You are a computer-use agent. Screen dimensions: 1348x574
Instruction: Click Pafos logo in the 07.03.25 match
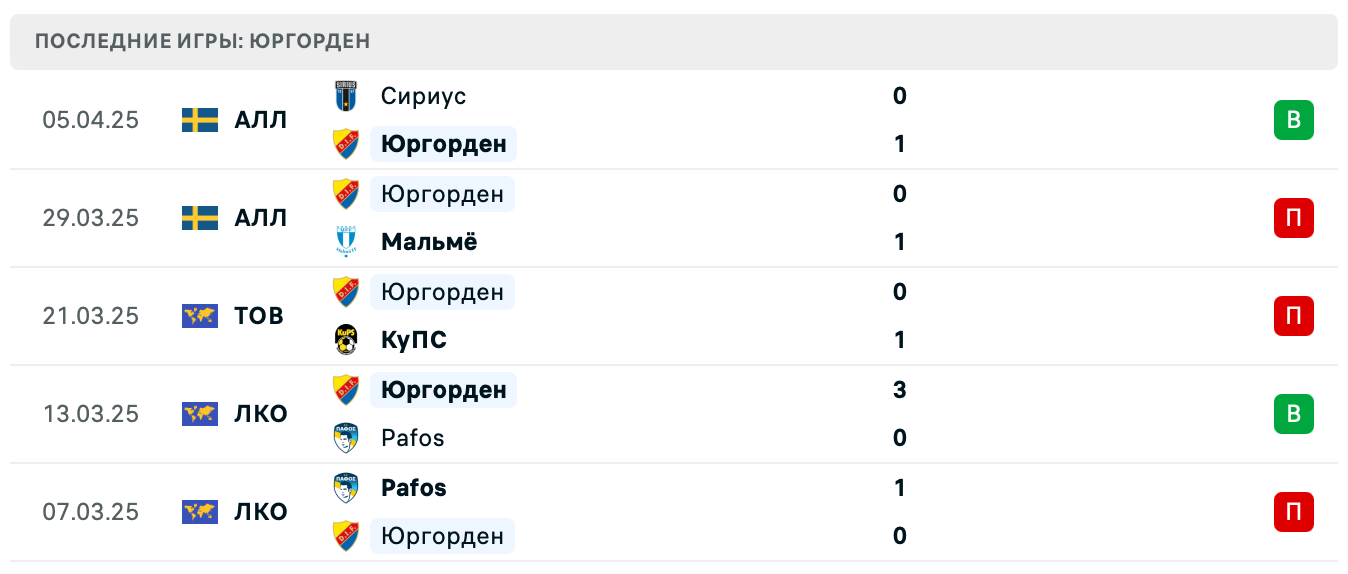coord(346,488)
